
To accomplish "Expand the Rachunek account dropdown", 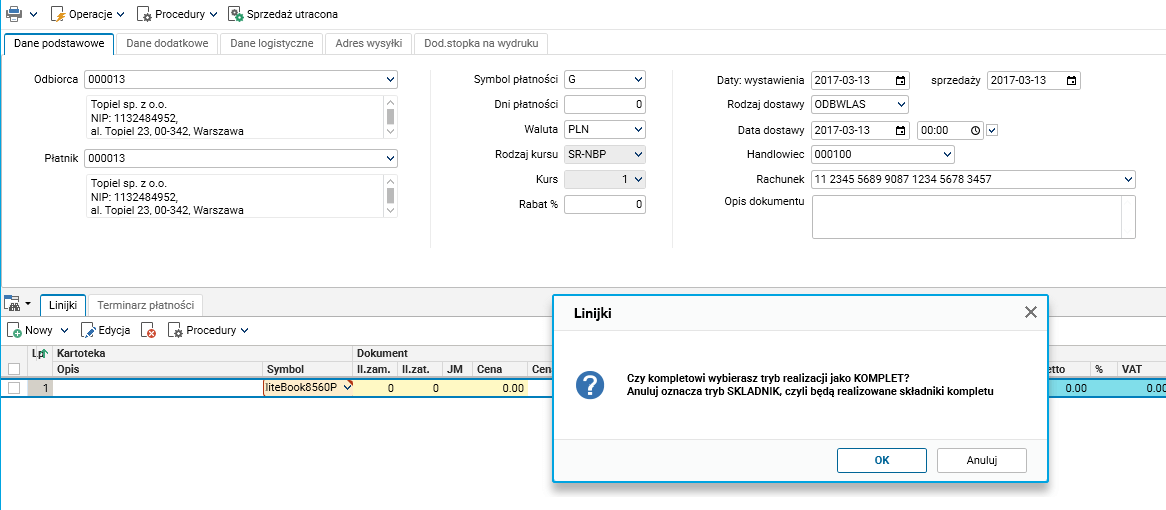I will coord(1128,179).
